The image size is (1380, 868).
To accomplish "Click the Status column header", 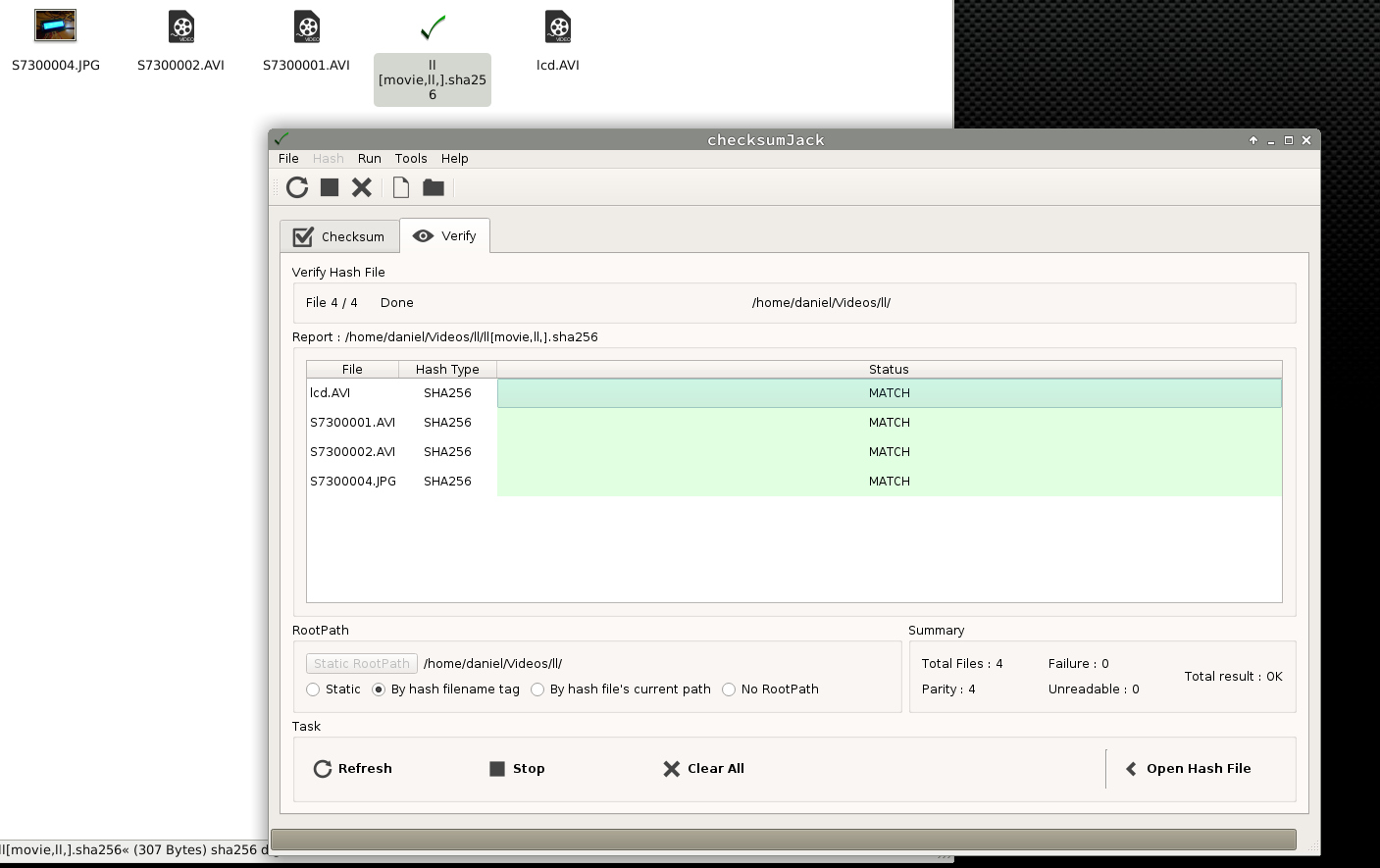I will pyautogui.click(x=889, y=370).
